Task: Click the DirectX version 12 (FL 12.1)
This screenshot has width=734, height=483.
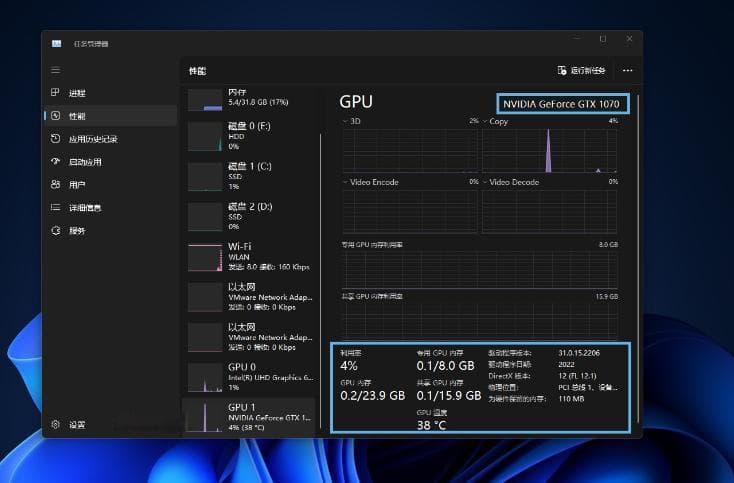Action: (x=577, y=376)
